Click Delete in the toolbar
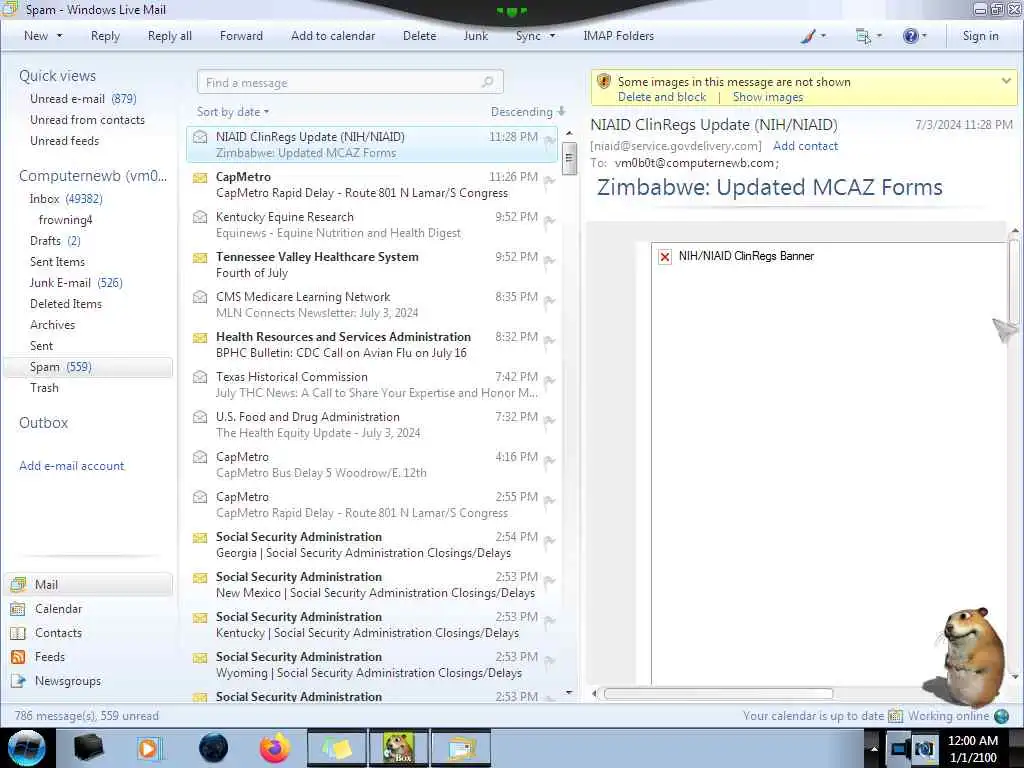The height and width of the screenshot is (768, 1024). point(419,36)
